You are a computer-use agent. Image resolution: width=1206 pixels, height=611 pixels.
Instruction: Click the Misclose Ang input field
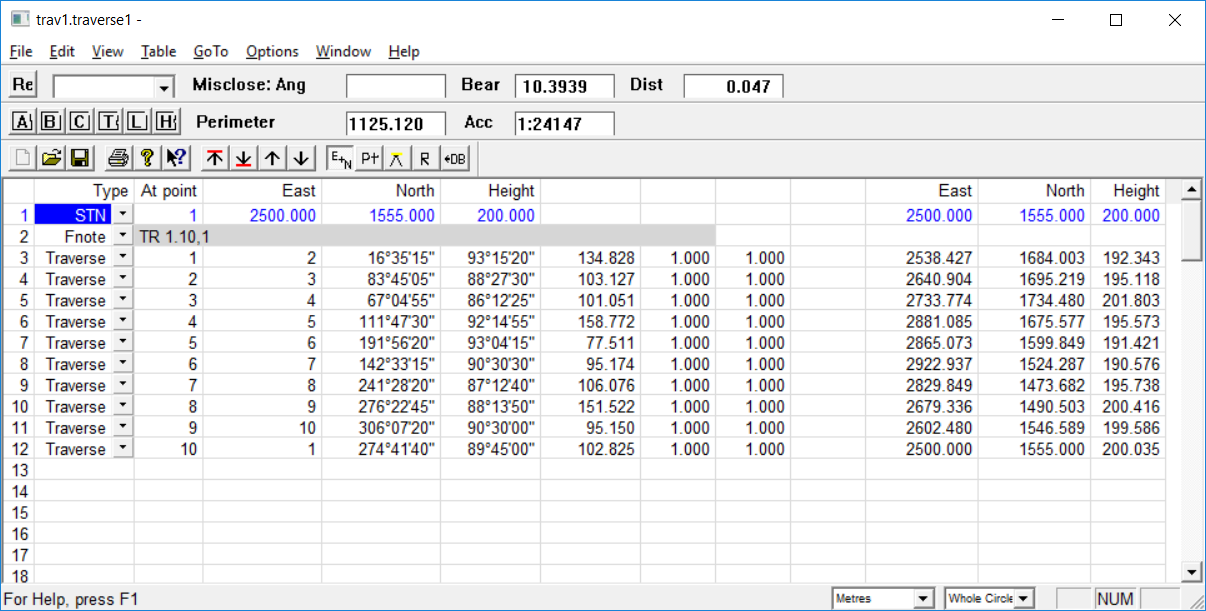click(395, 87)
